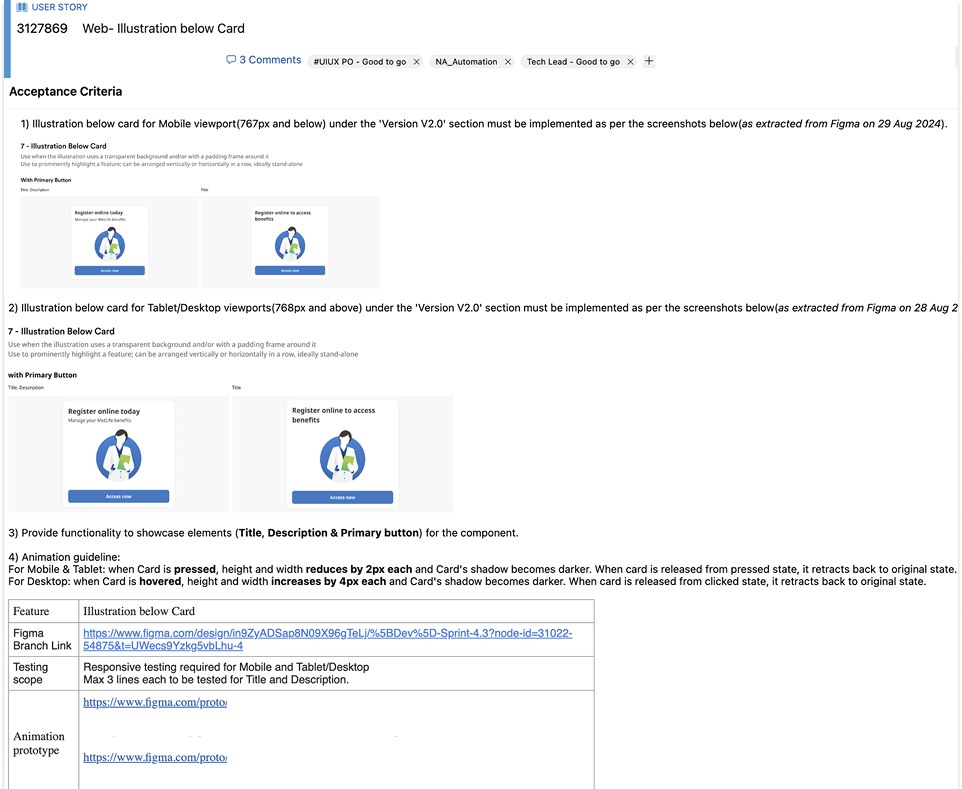Open the second Animation prototype Figma link
Image resolution: width=962 pixels, height=789 pixels.
(x=155, y=757)
